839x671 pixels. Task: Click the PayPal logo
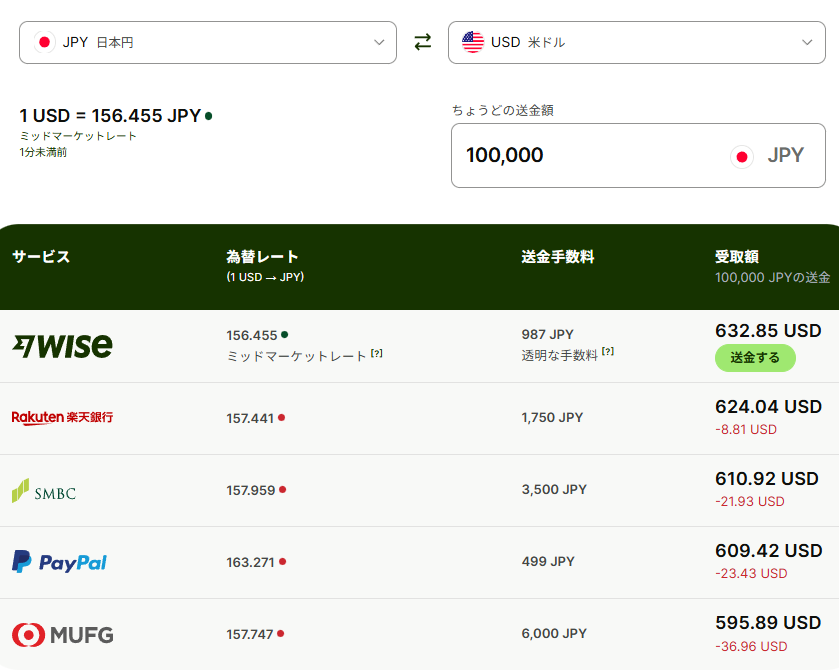point(59,562)
